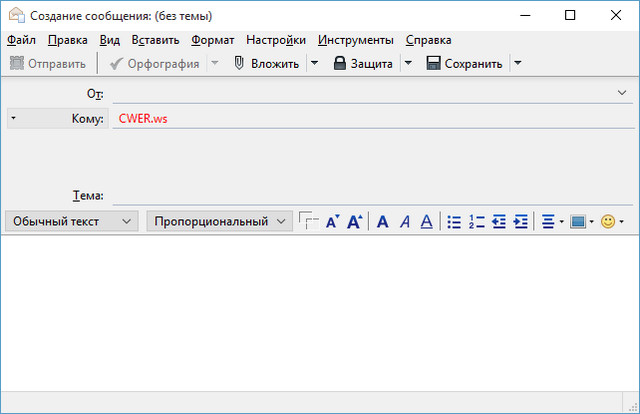Open the Save (Сохранить) dropdown arrow
This screenshot has width=640, height=414.
tap(518, 63)
